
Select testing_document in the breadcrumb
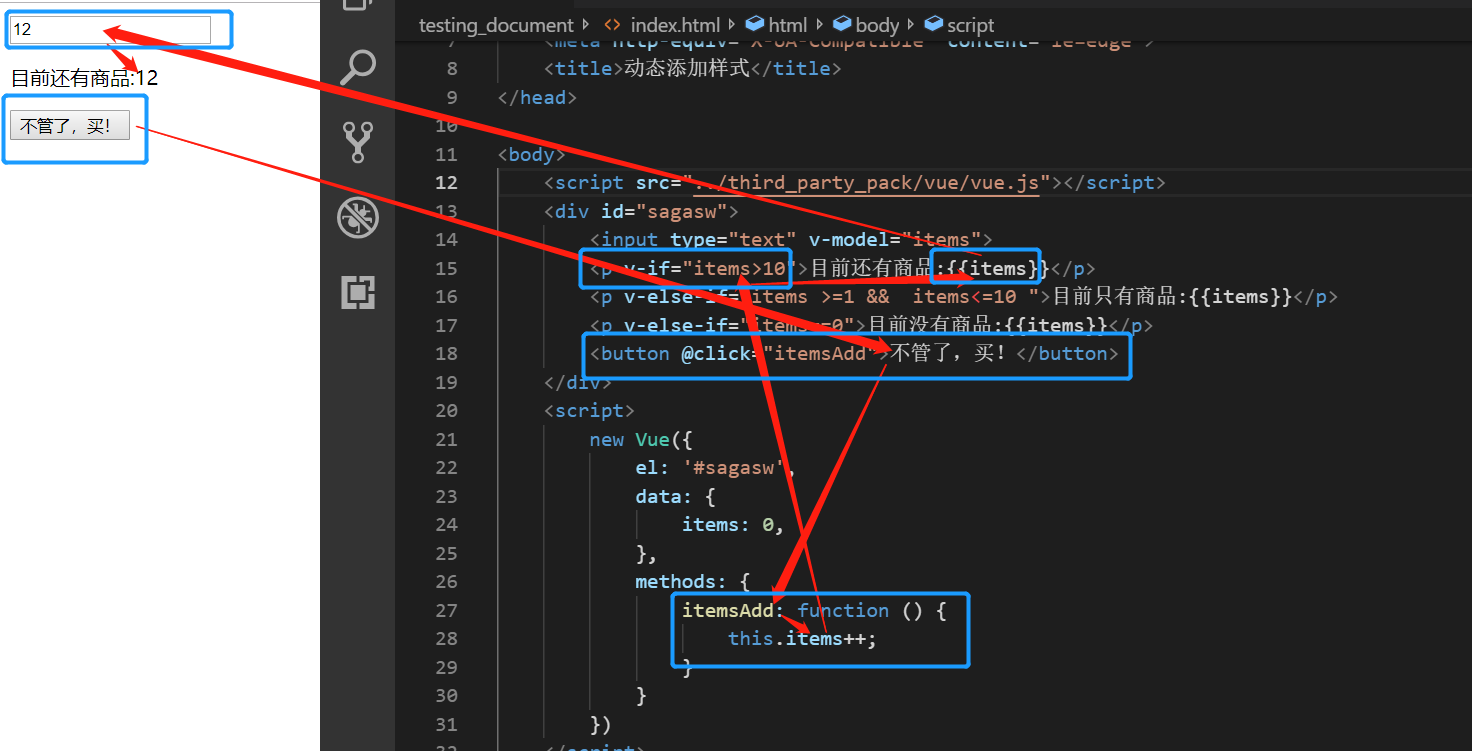coord(496,25)
